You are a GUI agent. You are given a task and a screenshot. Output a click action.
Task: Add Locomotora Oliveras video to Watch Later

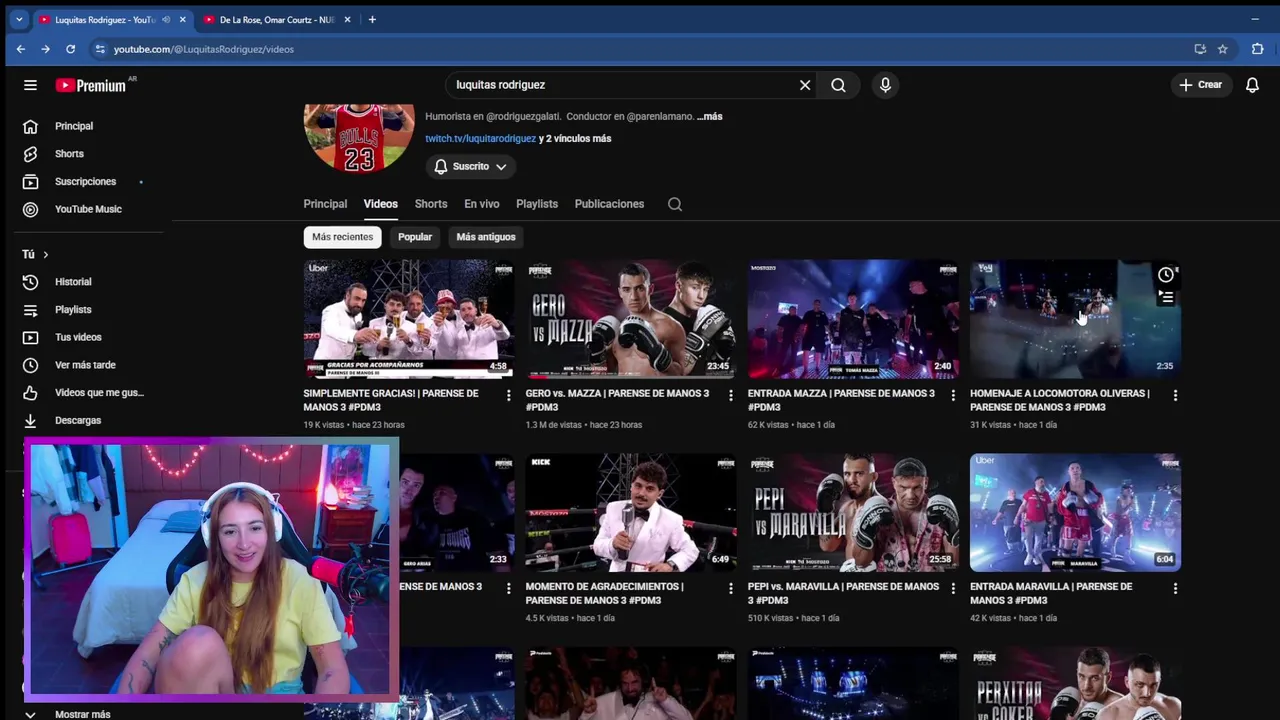(x=1166, y=275)
